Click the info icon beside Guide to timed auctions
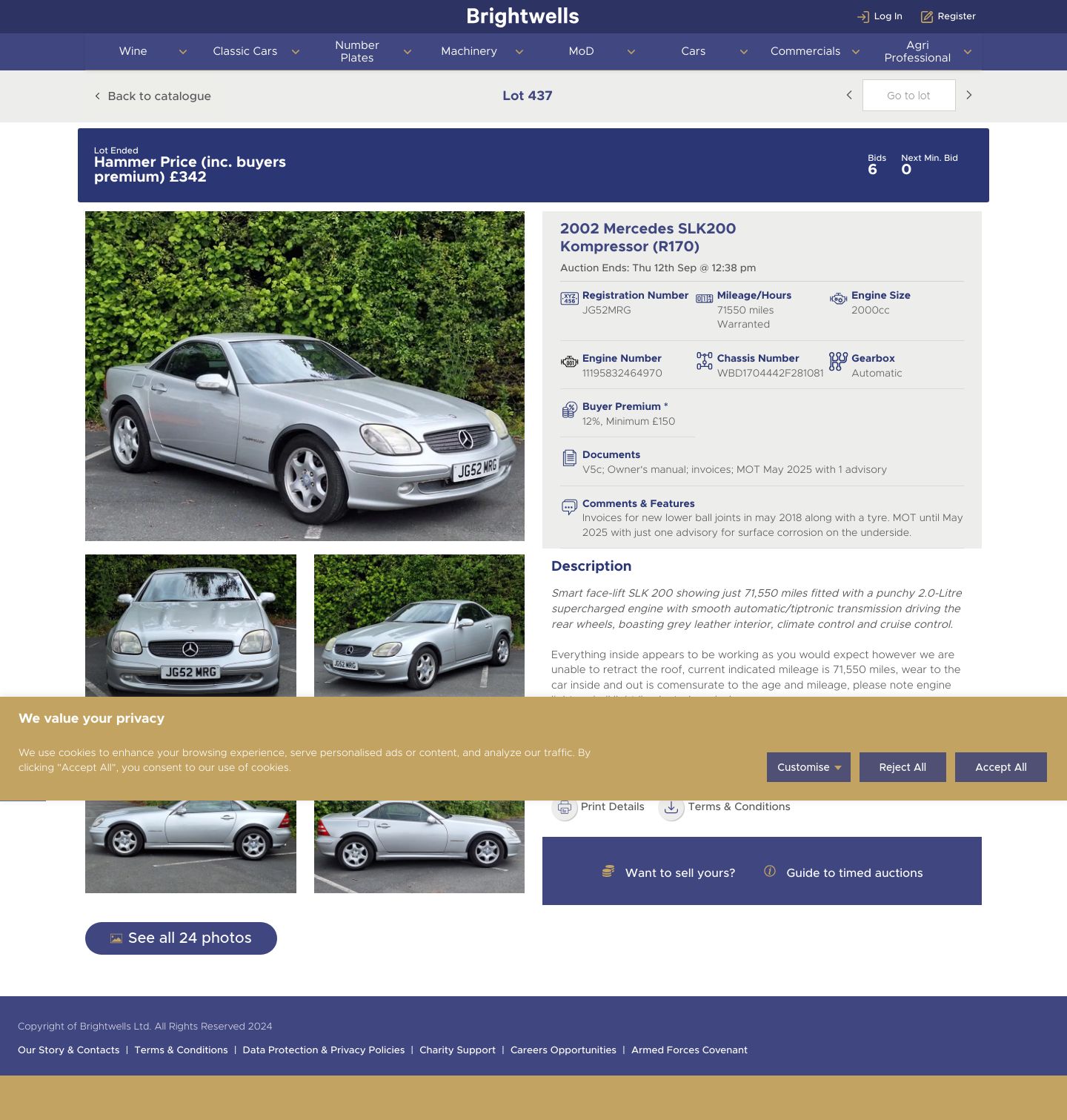Viewport: 1067px width, 1120px height. pyautogui.click(x=770, y=872)
